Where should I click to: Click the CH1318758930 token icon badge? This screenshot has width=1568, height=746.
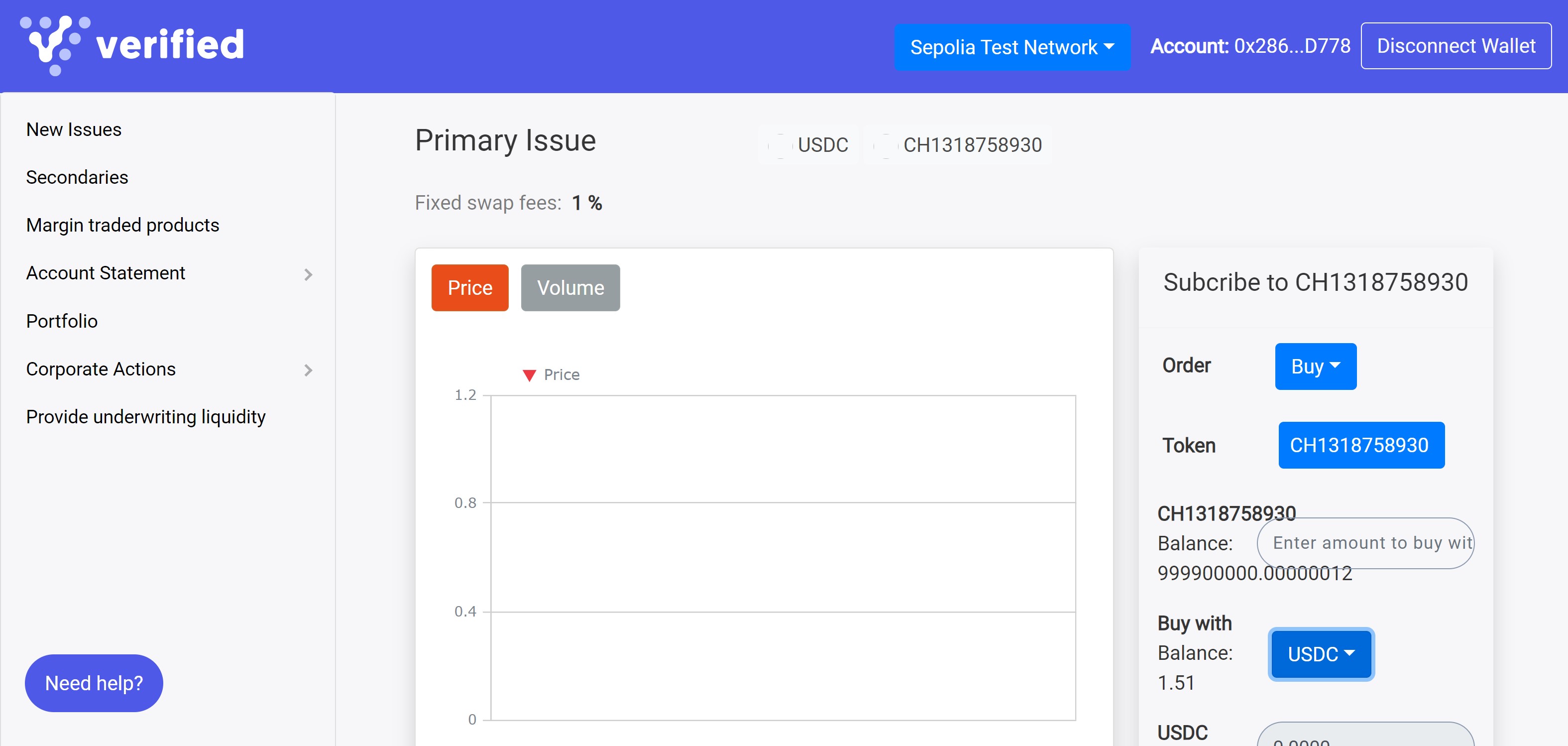(x=886, y=145)
